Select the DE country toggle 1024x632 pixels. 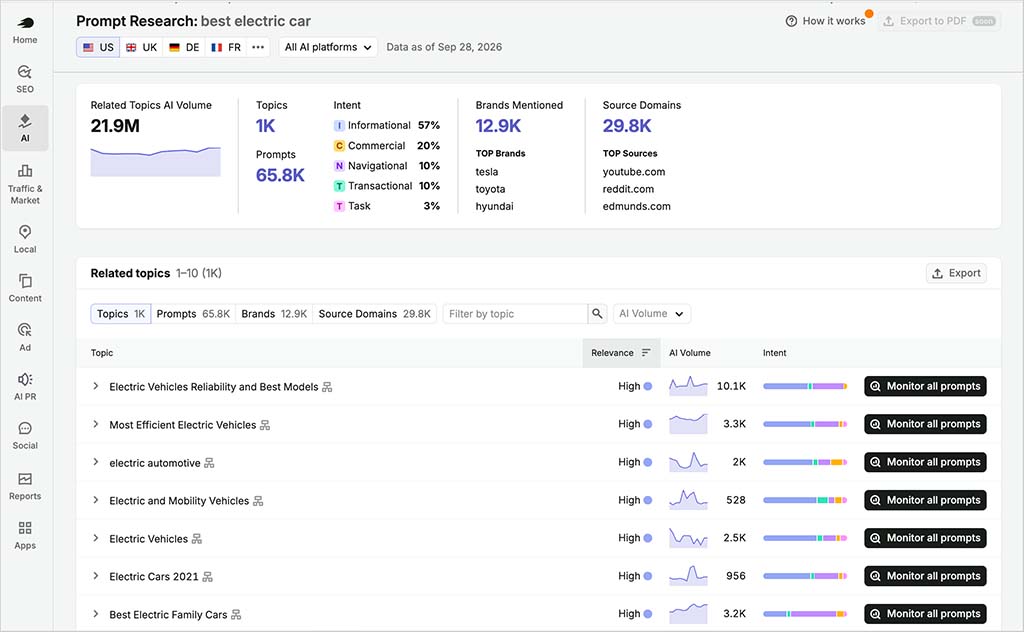(184, 47)
